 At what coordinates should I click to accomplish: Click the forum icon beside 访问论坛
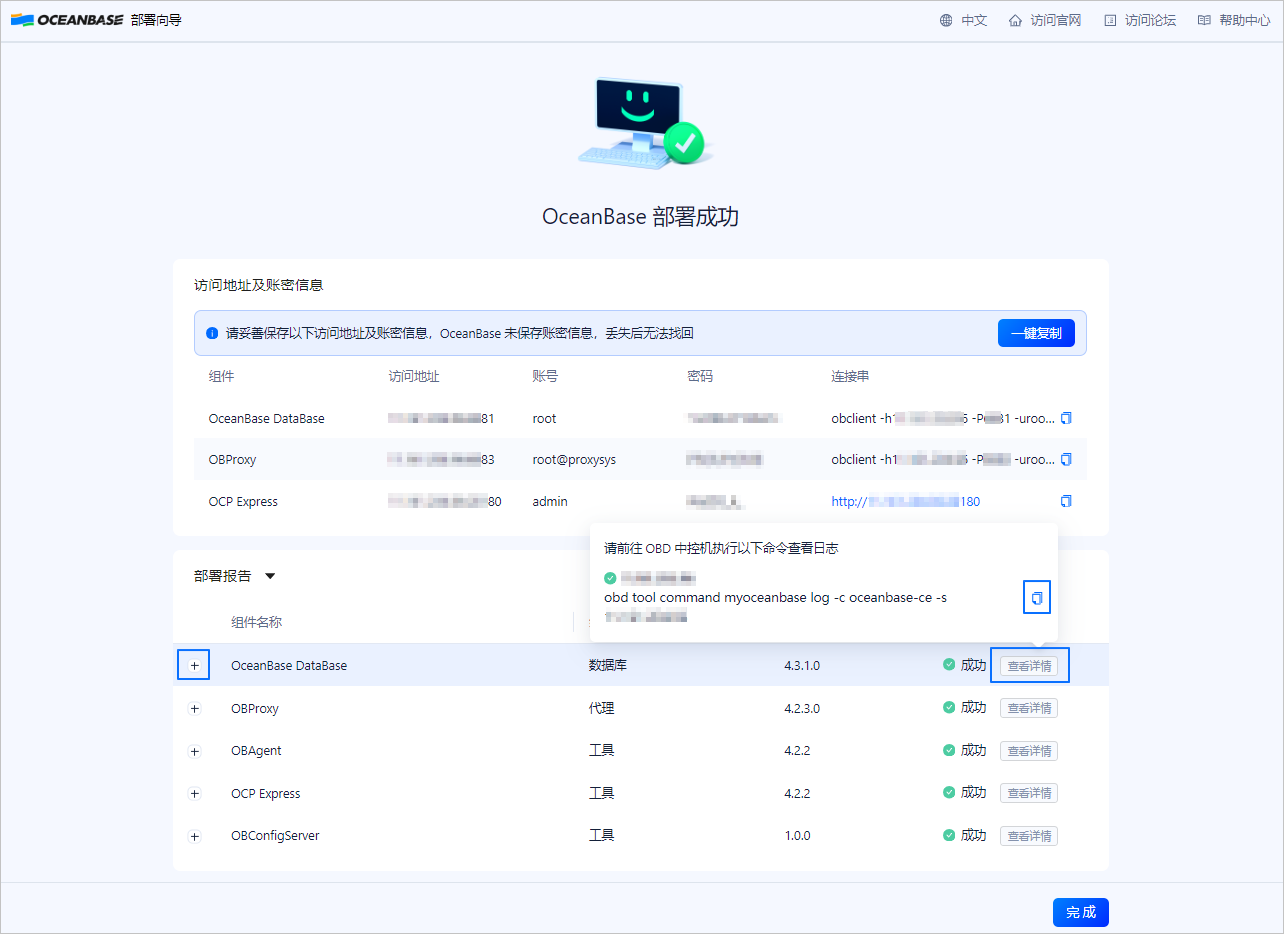click(x=1108, y=19)
